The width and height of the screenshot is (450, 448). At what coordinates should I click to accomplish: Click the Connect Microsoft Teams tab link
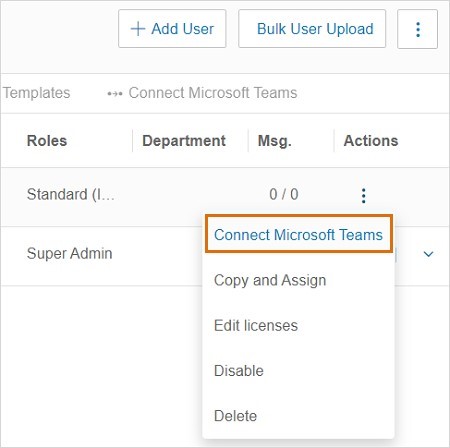[213, 93]
